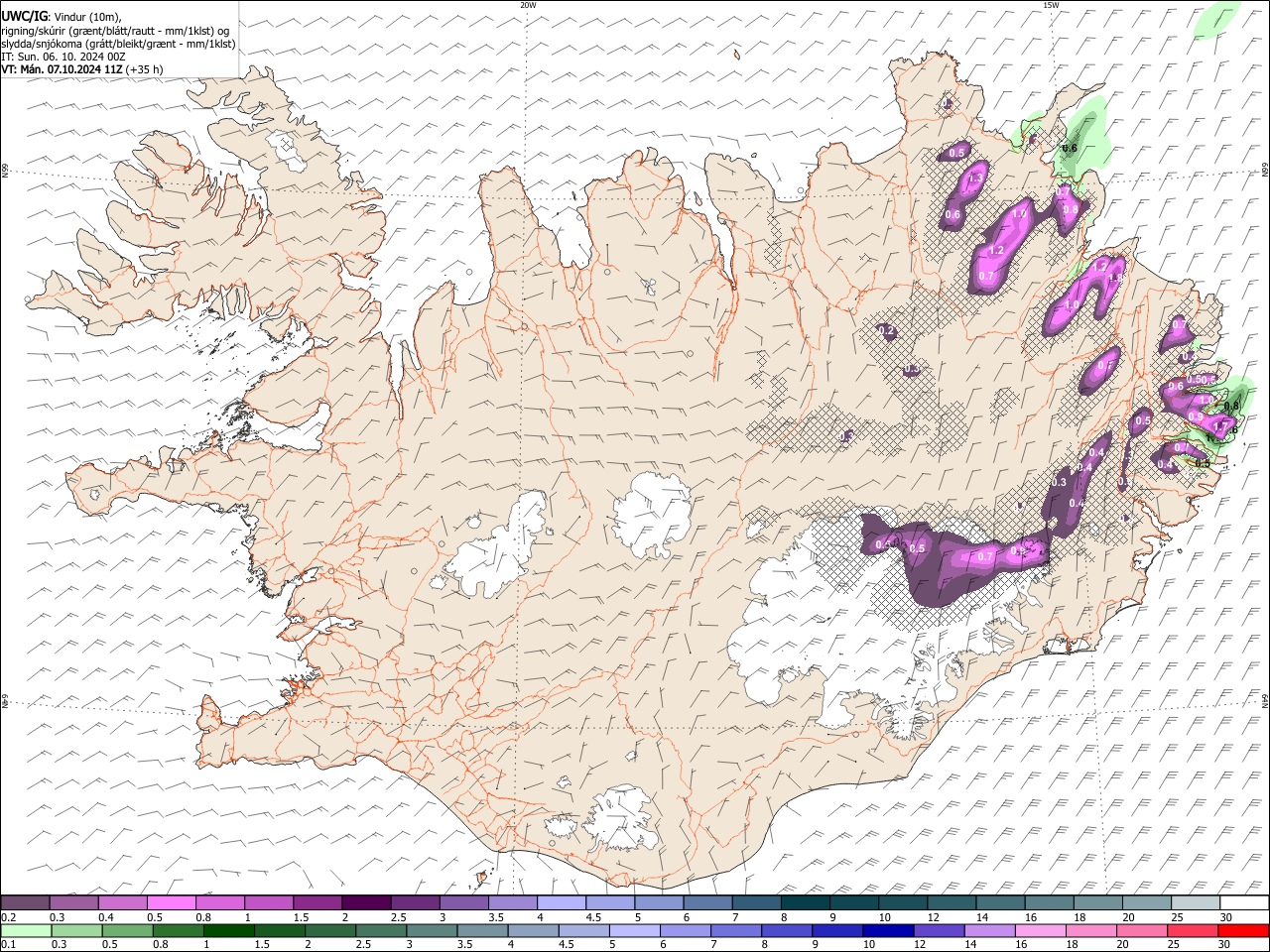
Task: Click the 0.2 snowfall value on the map
Action: pyautogui.click(x=887, y=331)
